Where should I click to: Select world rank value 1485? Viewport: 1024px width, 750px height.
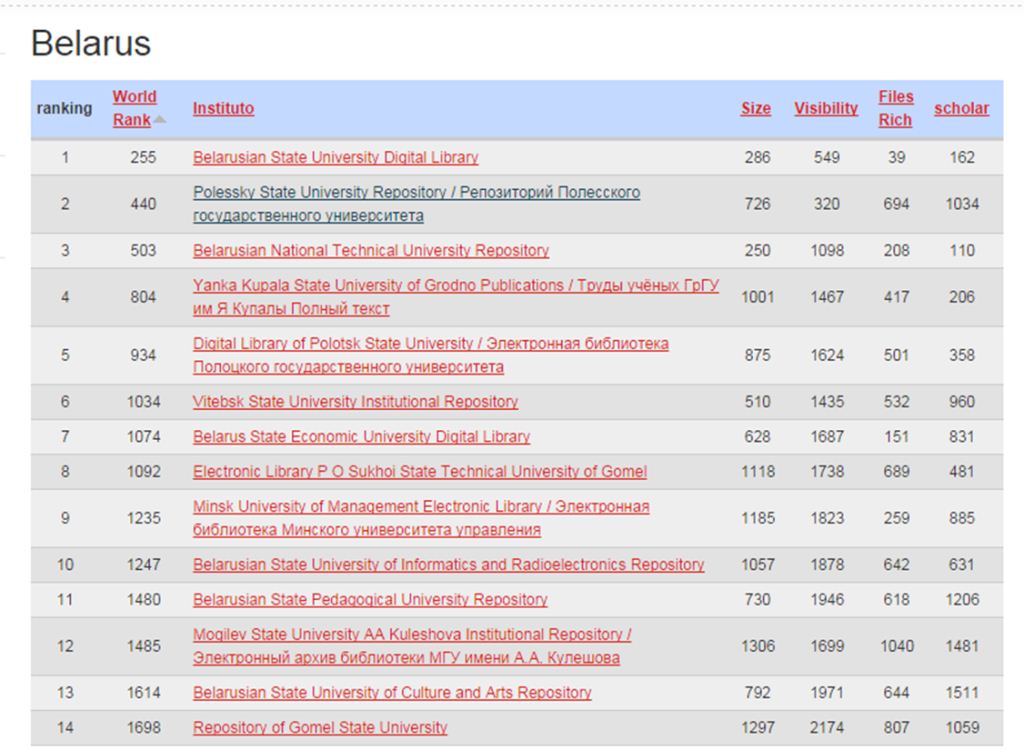pos(143,646)
